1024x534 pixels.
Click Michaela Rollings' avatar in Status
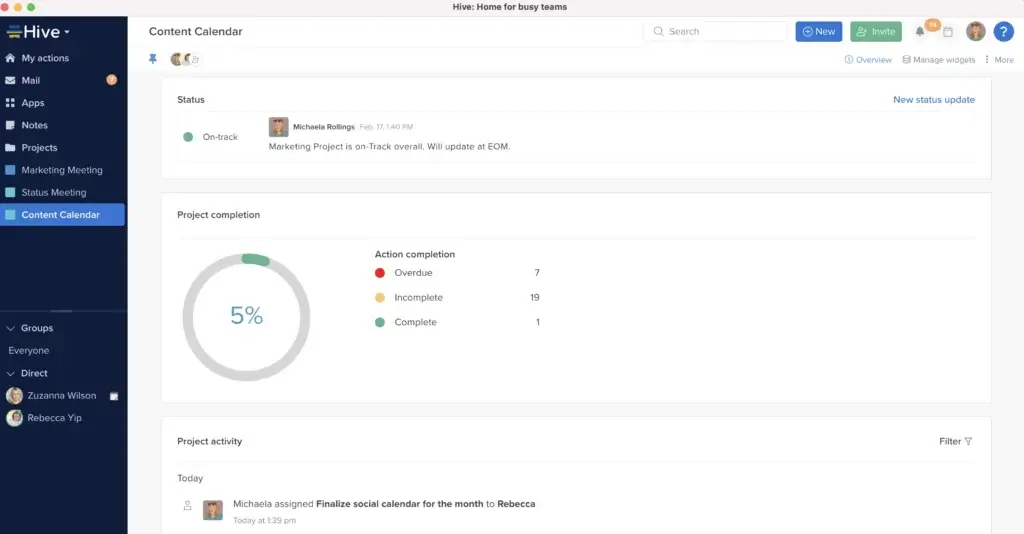pyautogui.click(x=278, y=127)
